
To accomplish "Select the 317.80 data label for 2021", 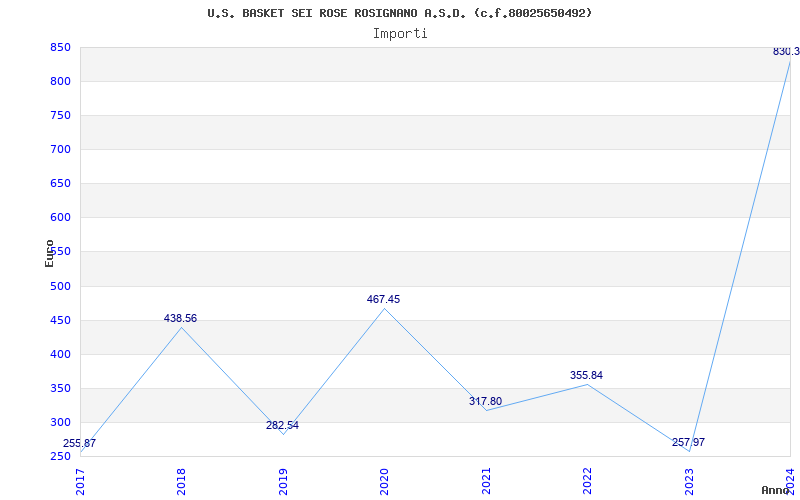I will (x=485, y=402).
